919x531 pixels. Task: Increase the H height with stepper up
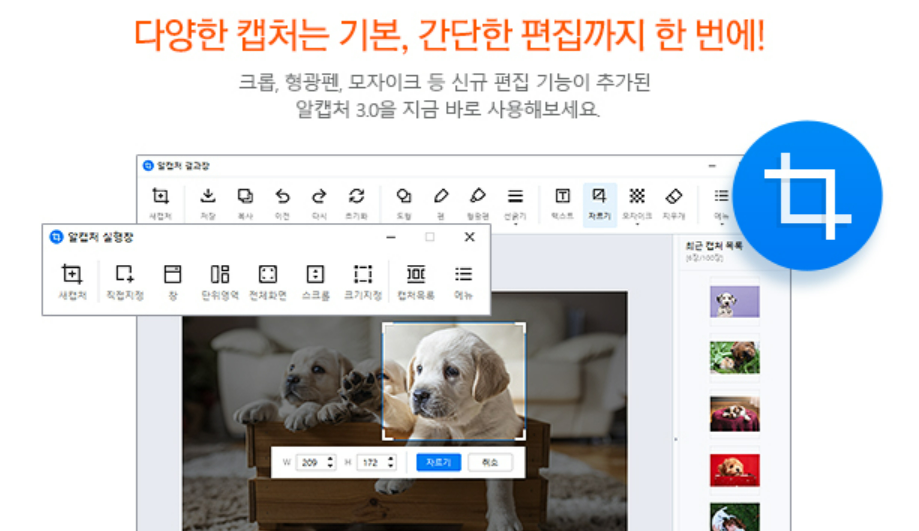(391, 458)
